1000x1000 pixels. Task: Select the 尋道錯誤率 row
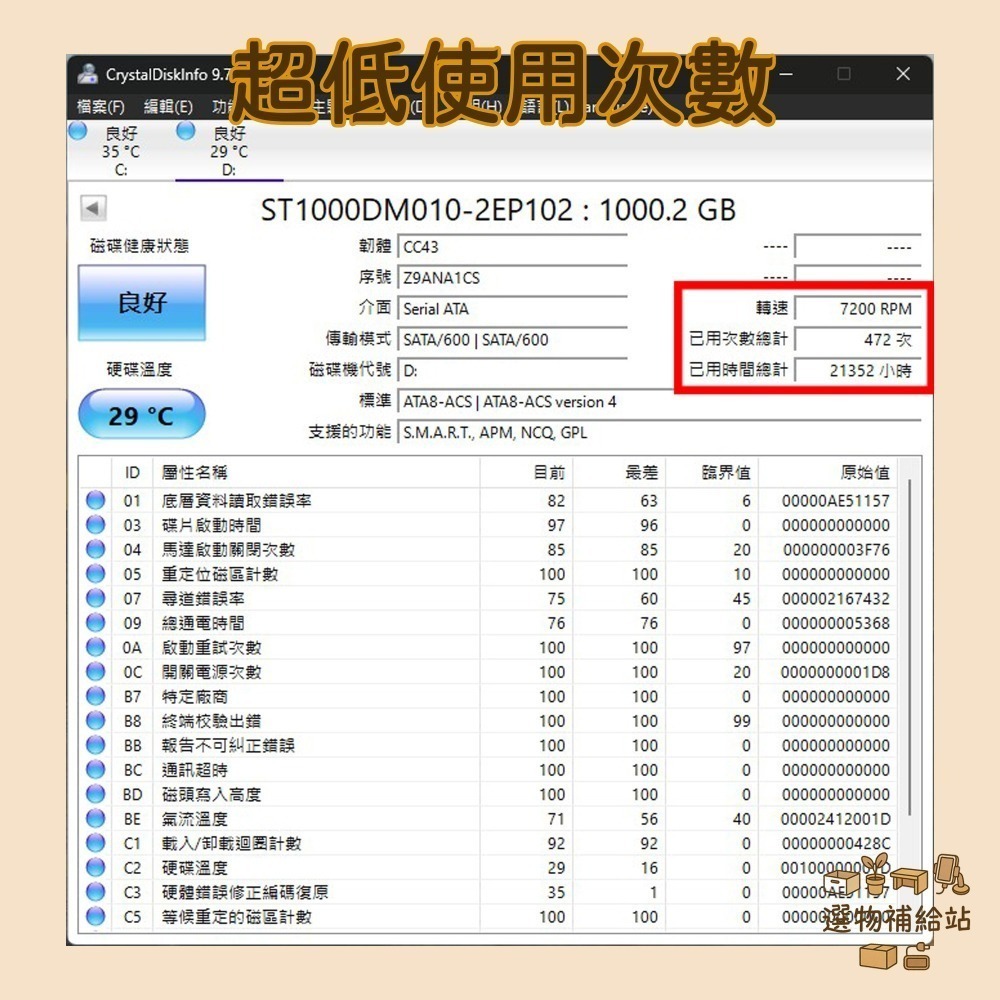pyautogui.click(x=489, y=598)
